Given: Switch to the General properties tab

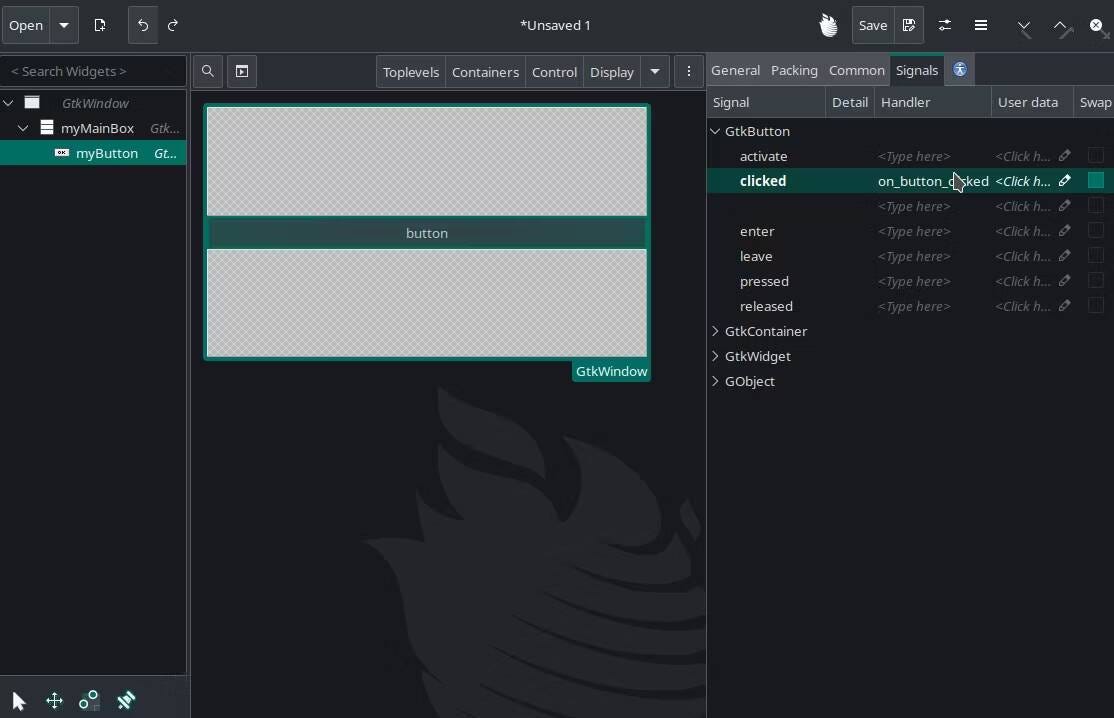Looking at the screenshot, I should tap(735, 70).
